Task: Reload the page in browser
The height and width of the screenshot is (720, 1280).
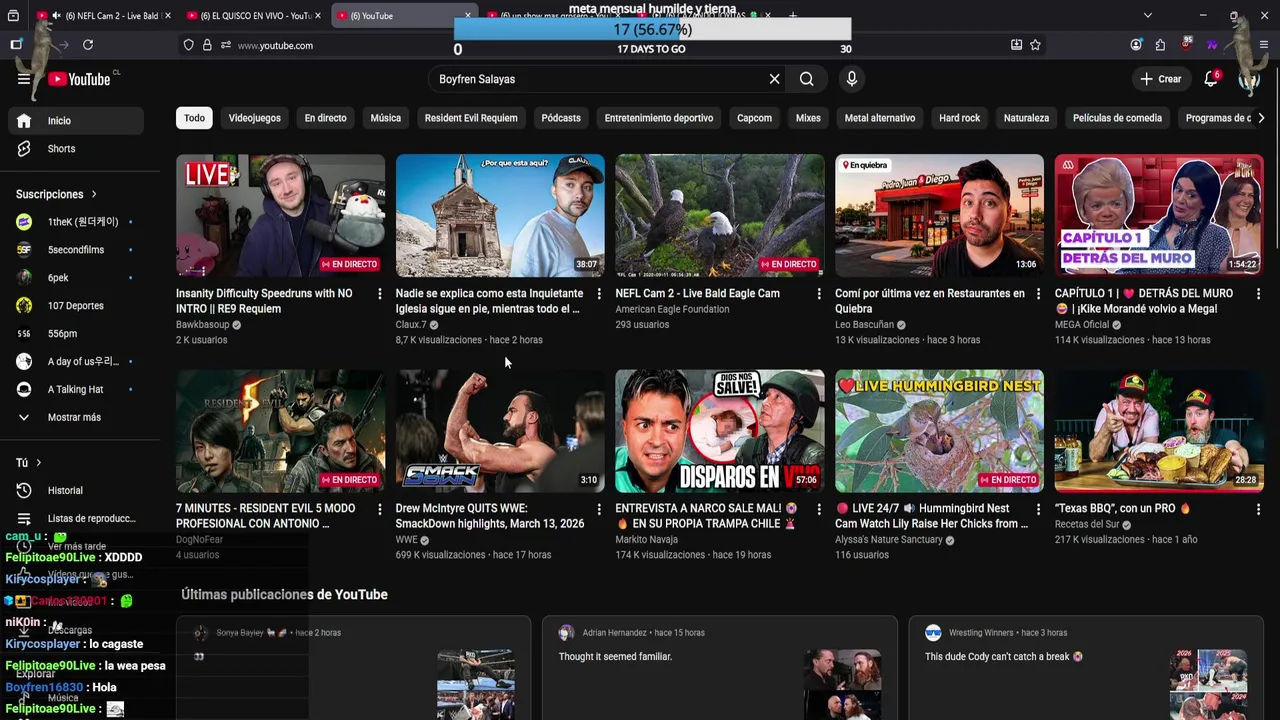Action: pyautogui.click(x=88, y=45)
